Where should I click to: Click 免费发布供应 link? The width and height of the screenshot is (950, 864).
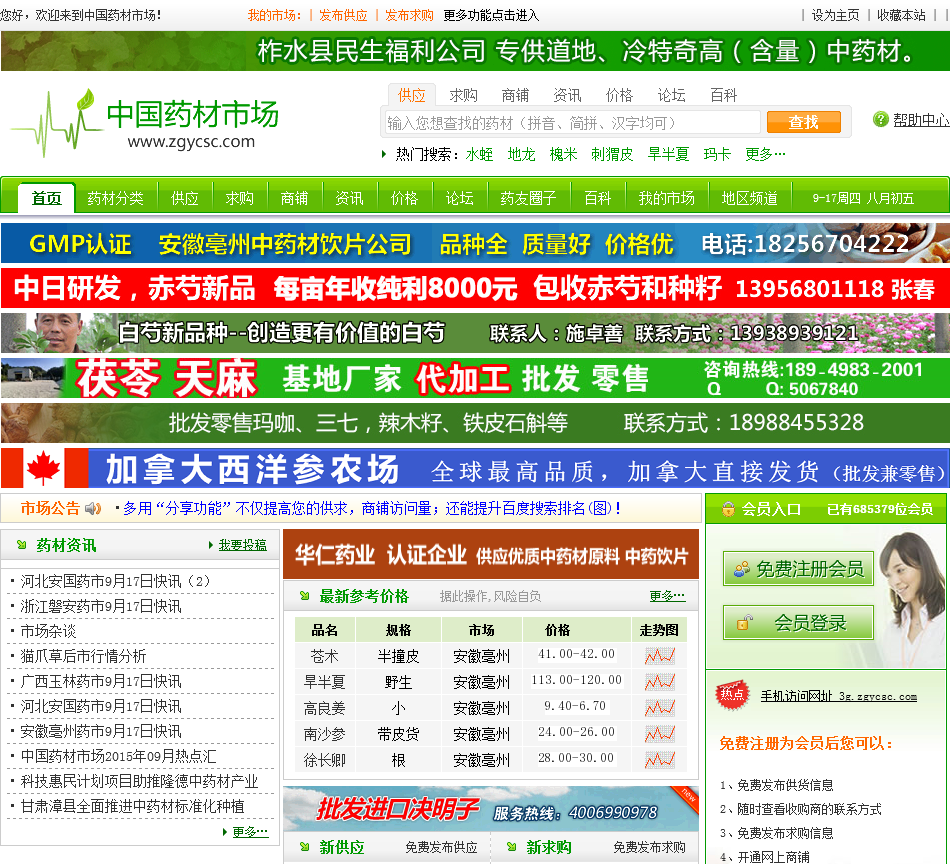coord(442,847)
